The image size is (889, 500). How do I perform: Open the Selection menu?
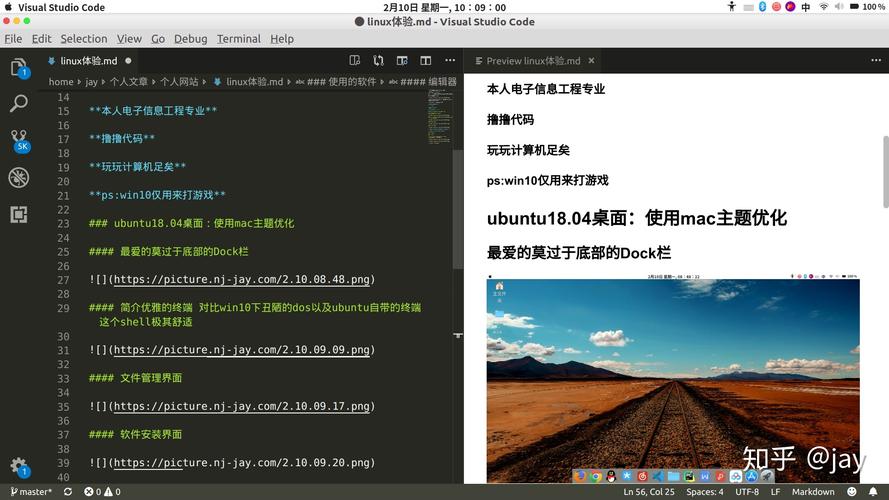[x=84, y=39]
